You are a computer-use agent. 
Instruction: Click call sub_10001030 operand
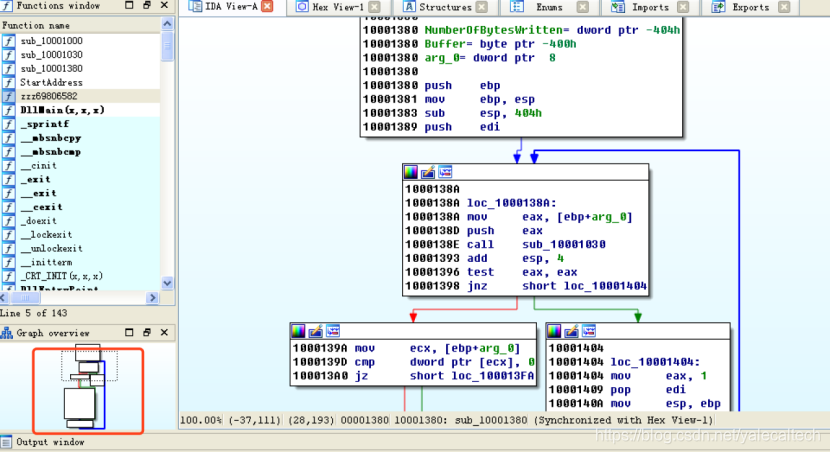point(564,244)
